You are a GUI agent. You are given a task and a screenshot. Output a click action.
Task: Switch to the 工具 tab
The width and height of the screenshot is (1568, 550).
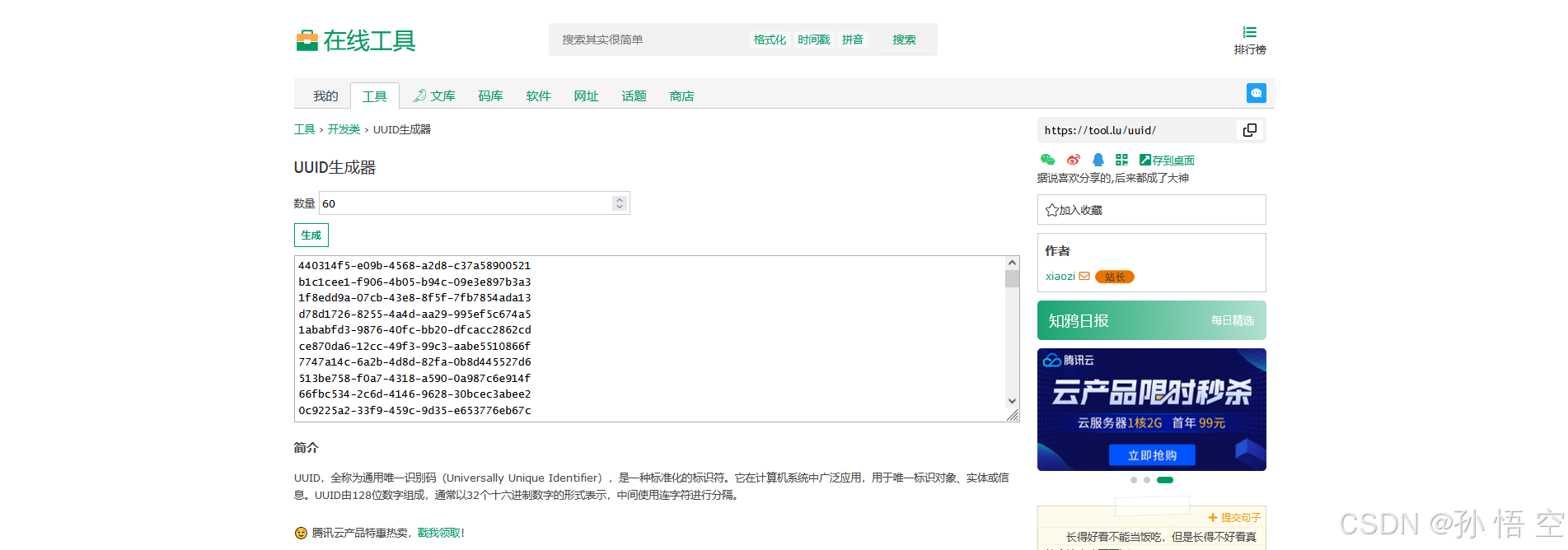(375, 96)
